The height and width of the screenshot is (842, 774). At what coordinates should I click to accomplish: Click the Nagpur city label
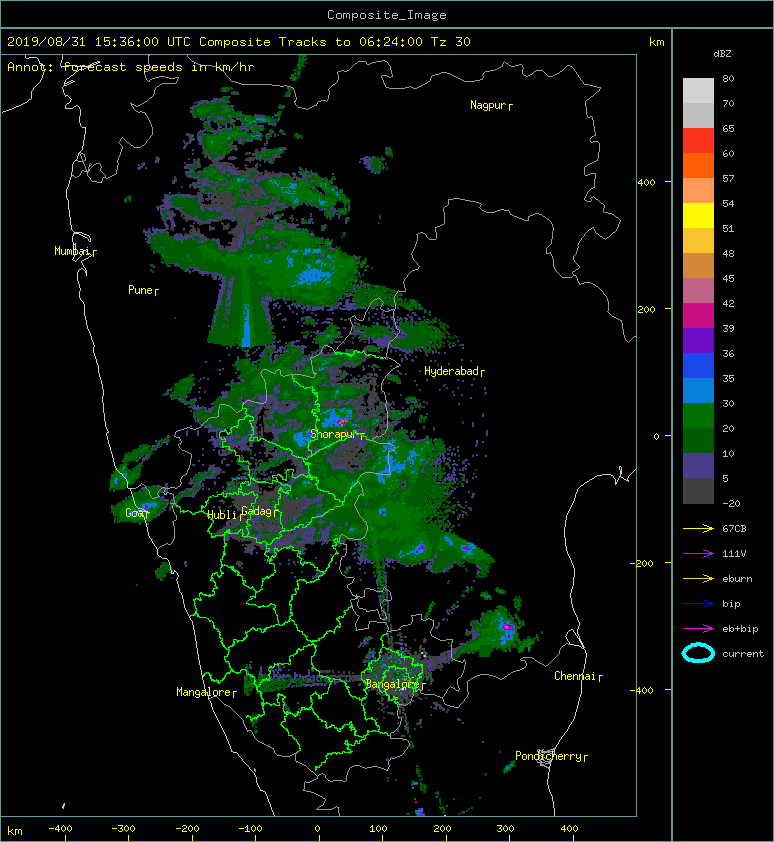(x=488, y=105)
